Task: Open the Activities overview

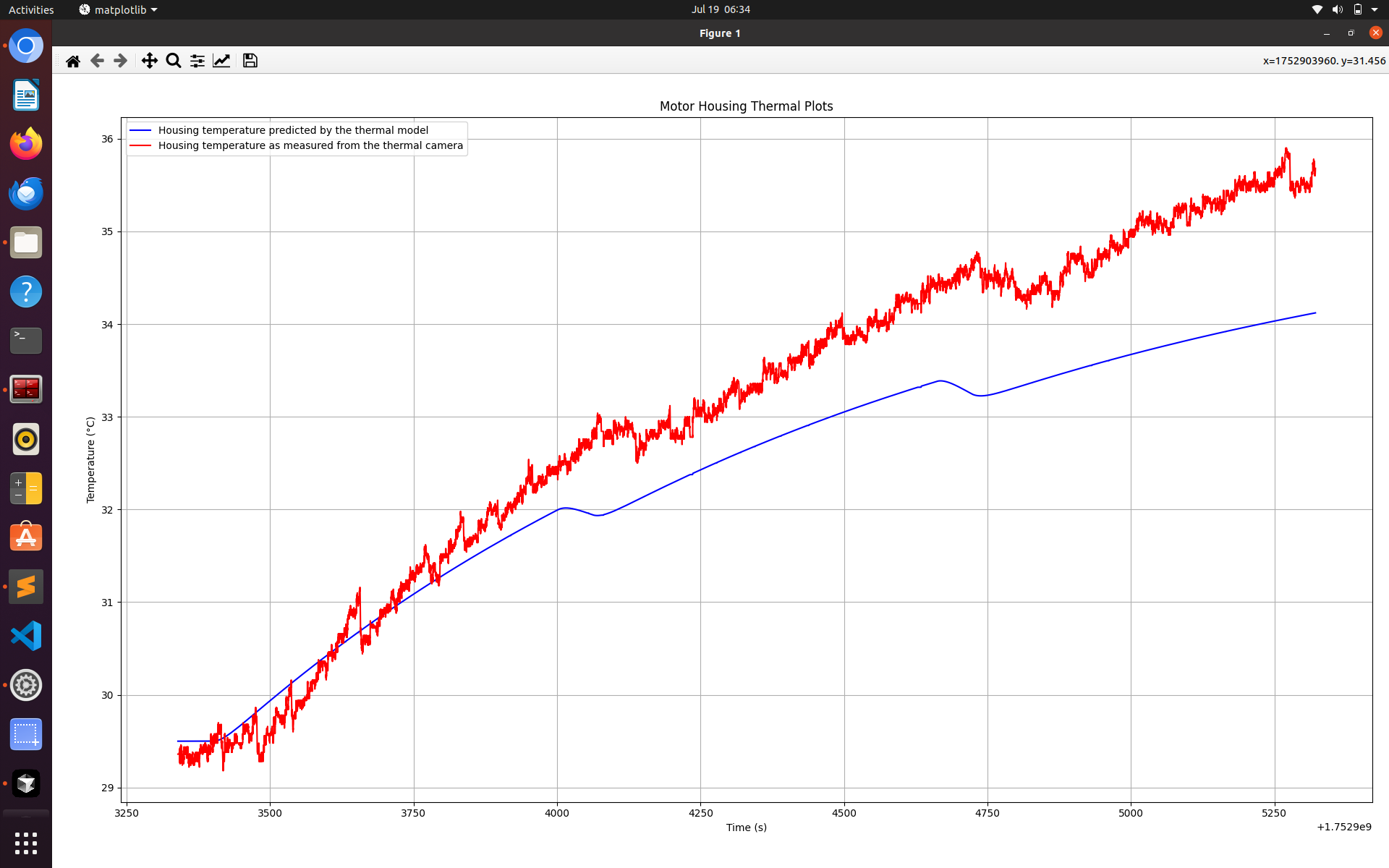Action: click(x=31, y=9)
